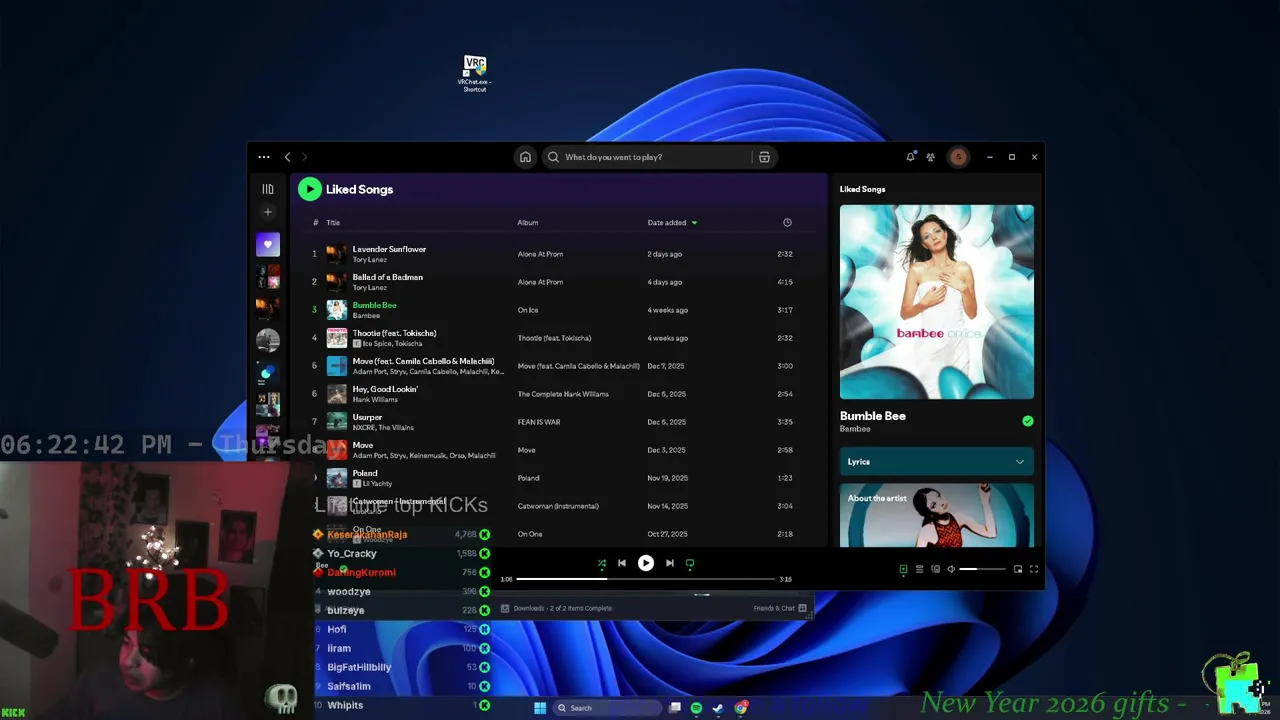Open the VRChat.exe desktop shortcut
Viewport: 1280px width, 720px height.
click(x=474, y=74)
